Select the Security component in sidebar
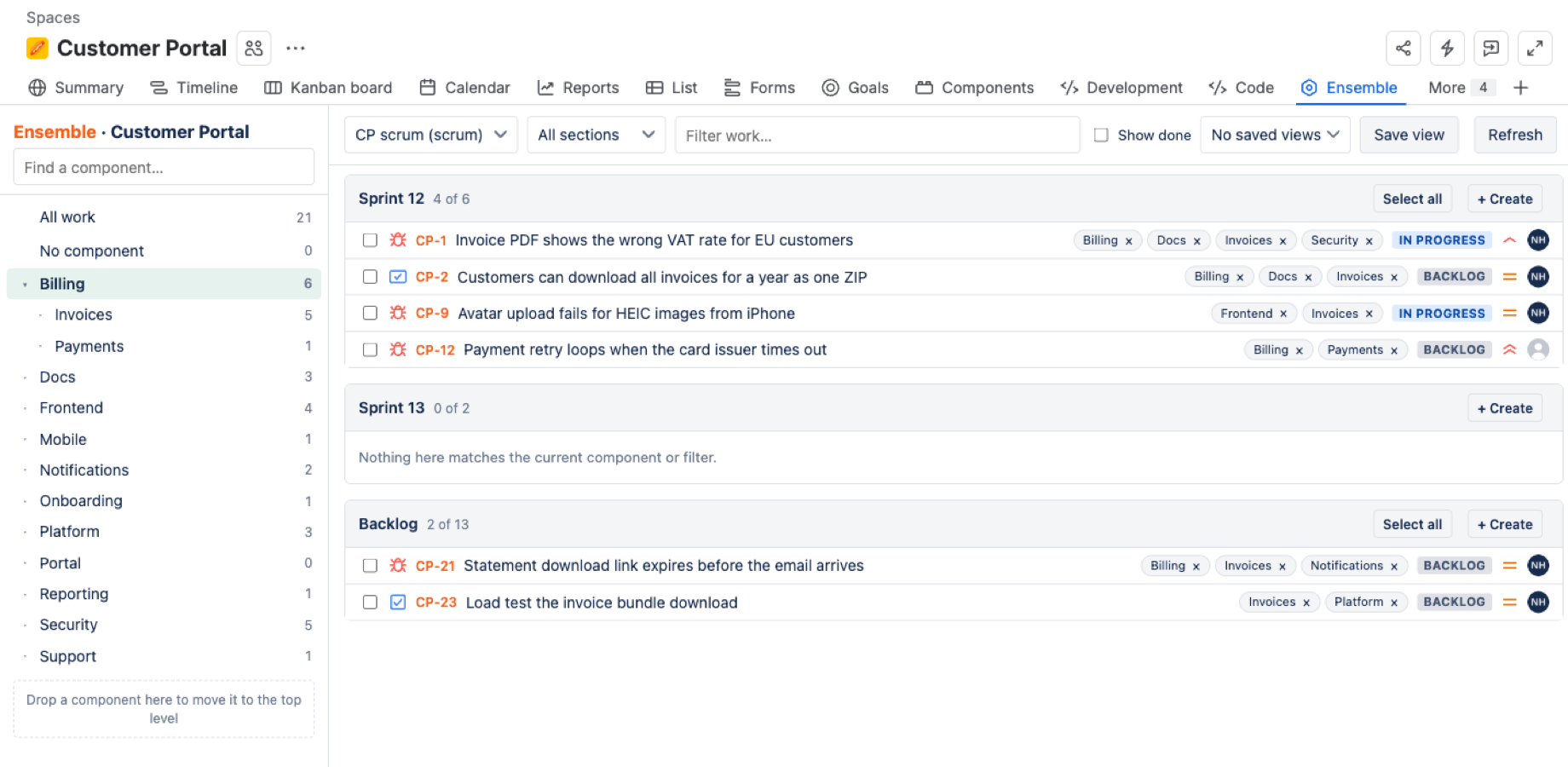This screenshot has width=1568, height=767. 164,625
